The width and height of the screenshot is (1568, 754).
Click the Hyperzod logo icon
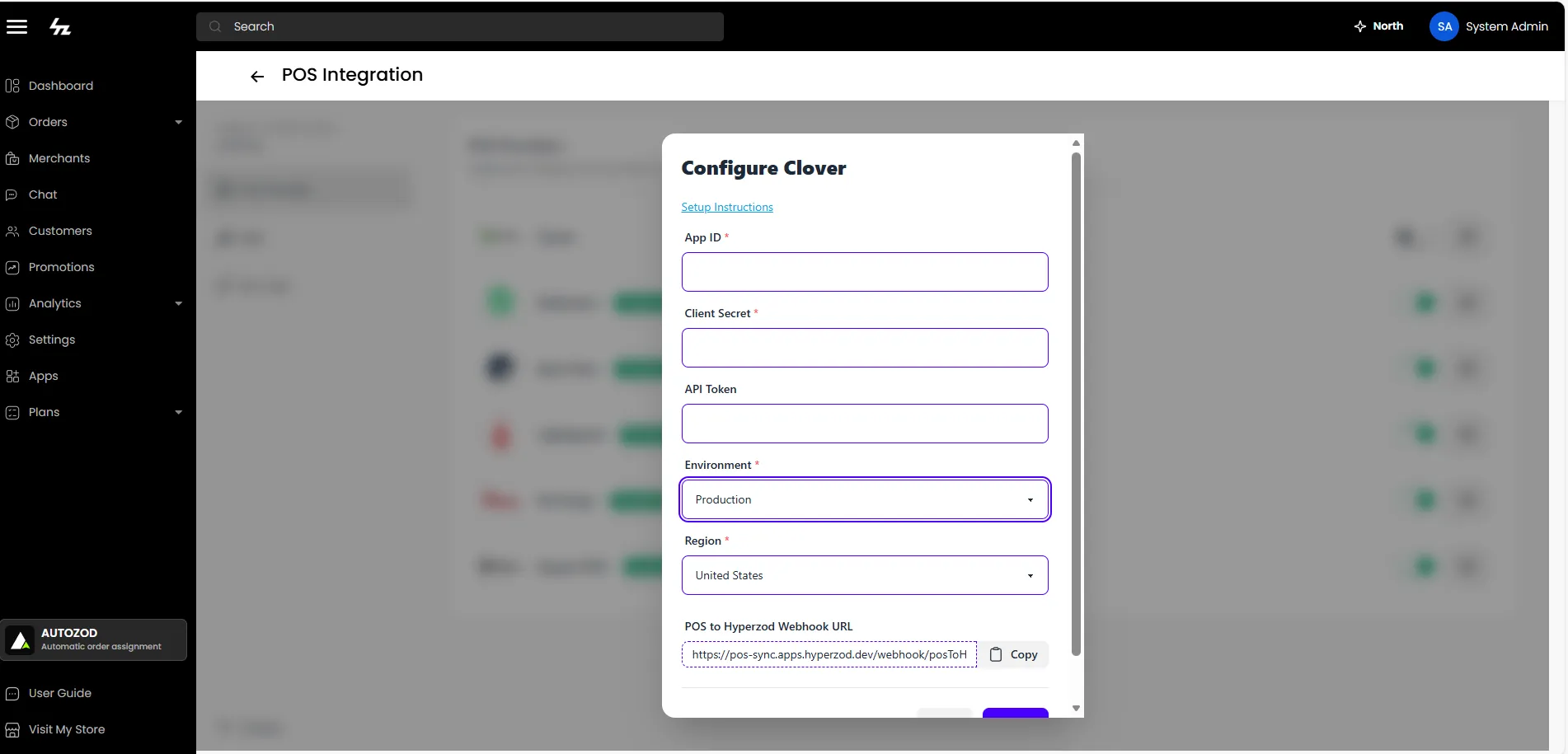60,26
